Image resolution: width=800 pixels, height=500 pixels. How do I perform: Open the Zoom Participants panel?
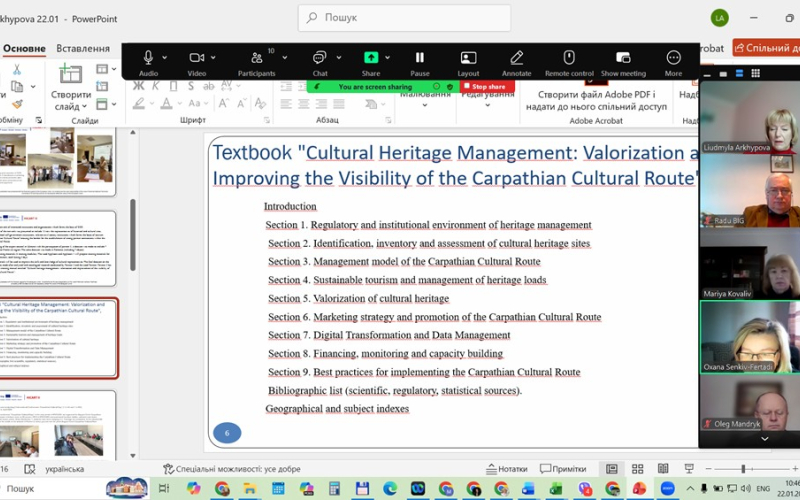point(256,58)
